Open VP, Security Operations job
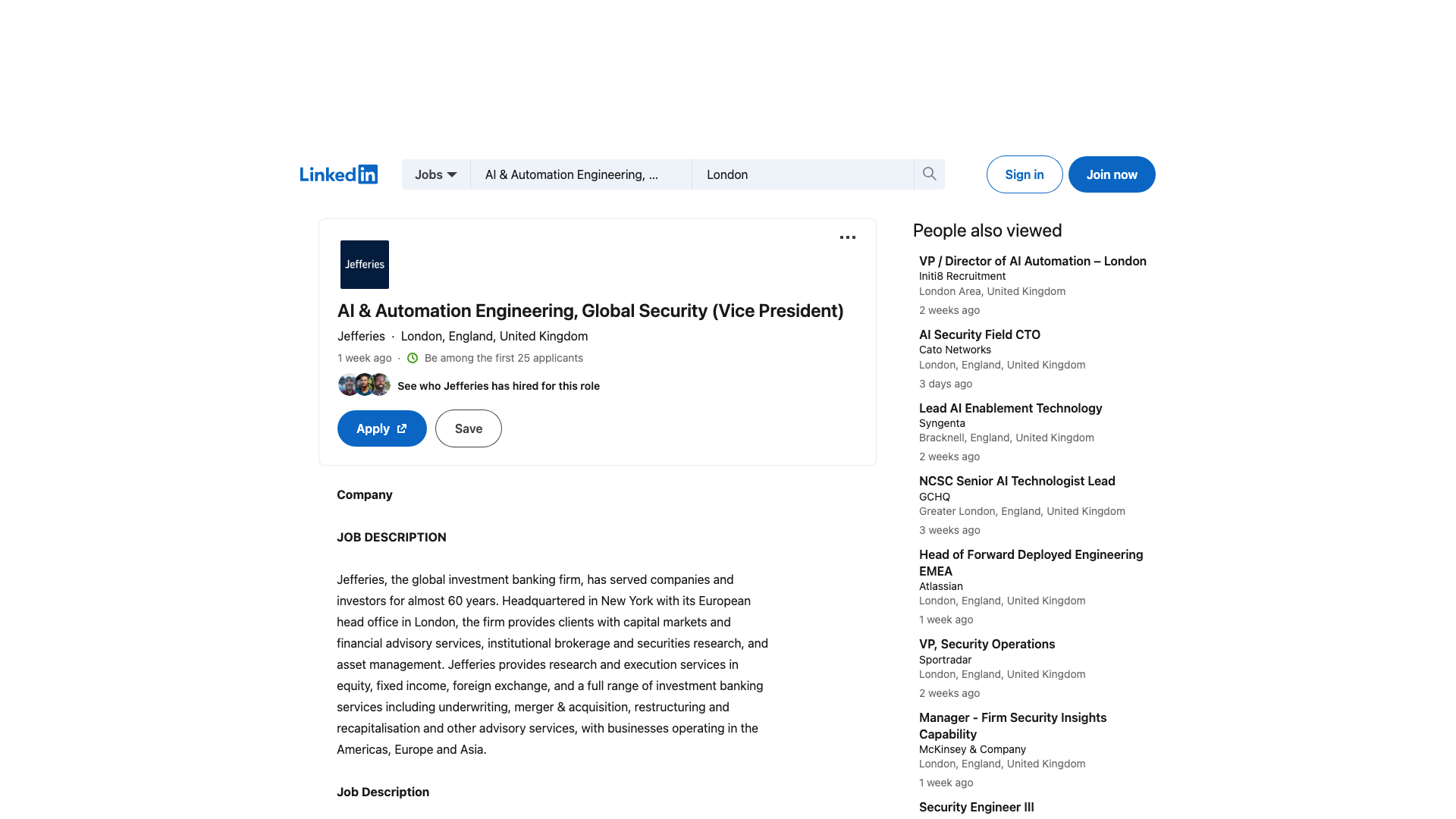The width and height of the screenshot is (1456, 819). click(987, 644)
